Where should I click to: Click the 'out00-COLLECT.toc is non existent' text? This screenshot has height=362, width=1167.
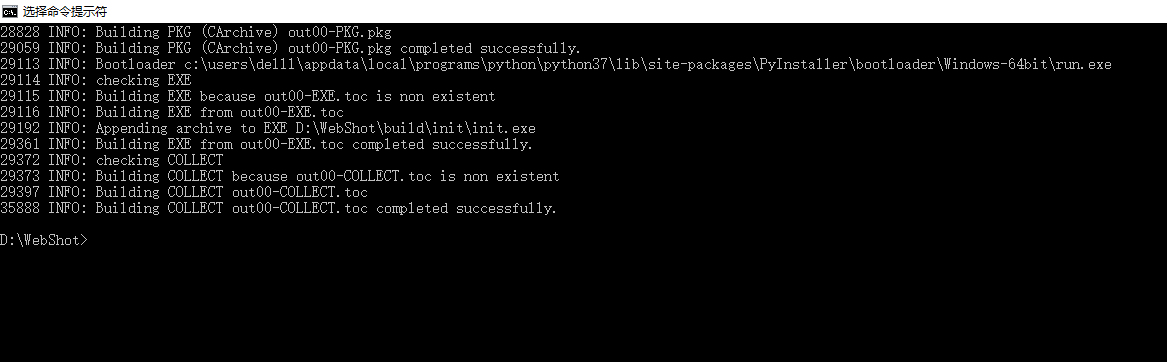[427, 177]
